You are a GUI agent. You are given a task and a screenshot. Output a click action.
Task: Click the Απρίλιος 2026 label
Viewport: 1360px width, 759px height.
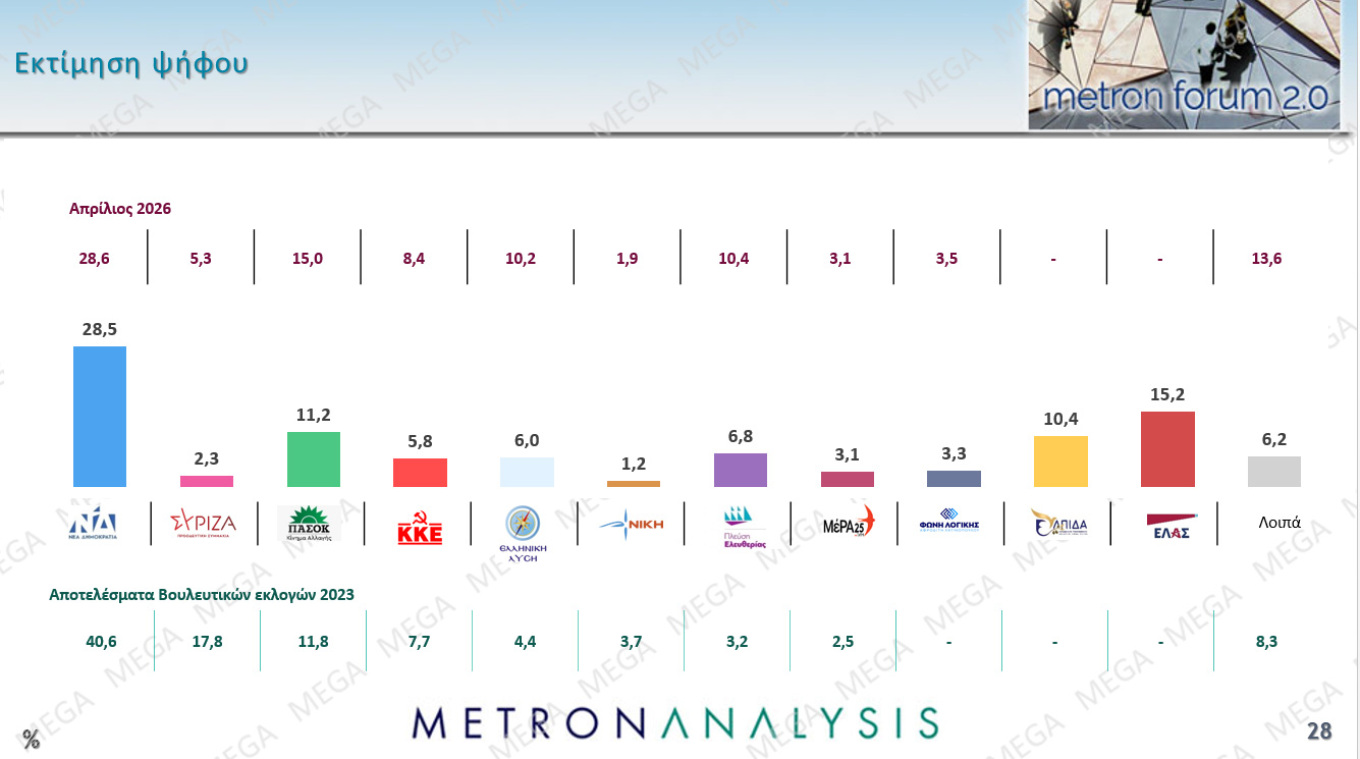pos(120,209)
